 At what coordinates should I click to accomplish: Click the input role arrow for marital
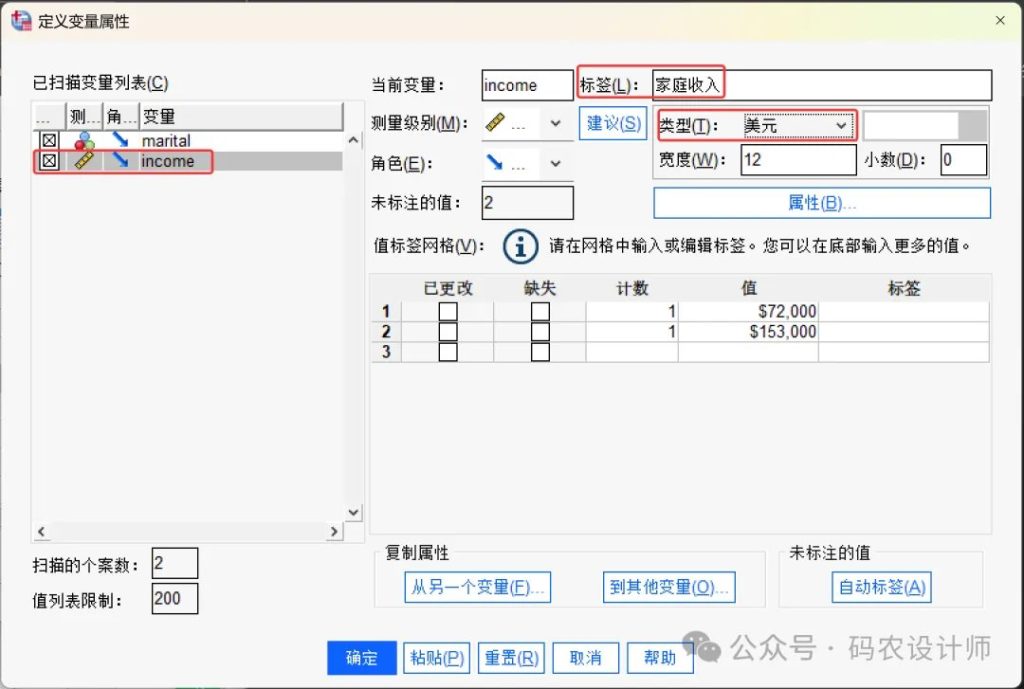121,141
